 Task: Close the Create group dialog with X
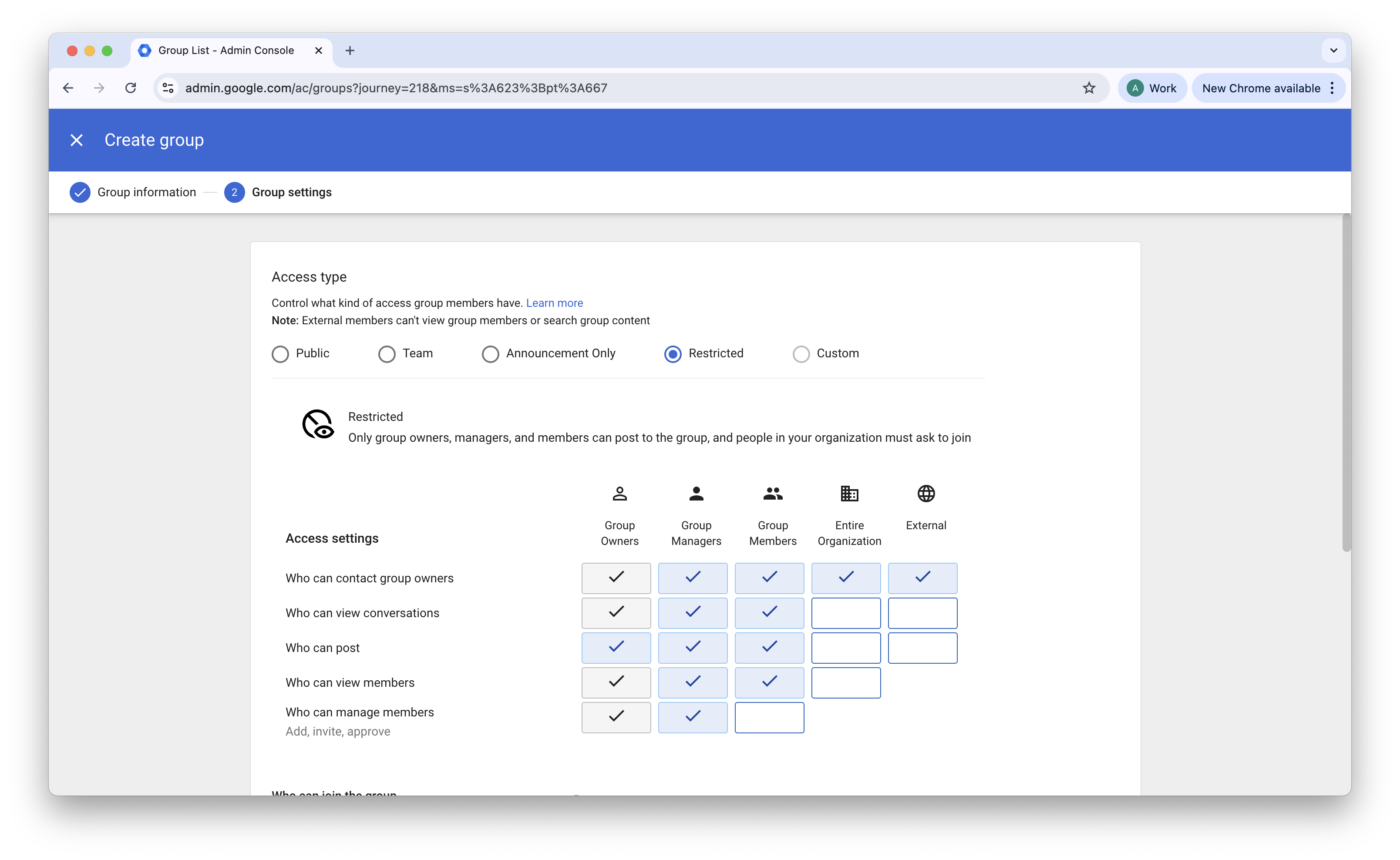point(76,140)
